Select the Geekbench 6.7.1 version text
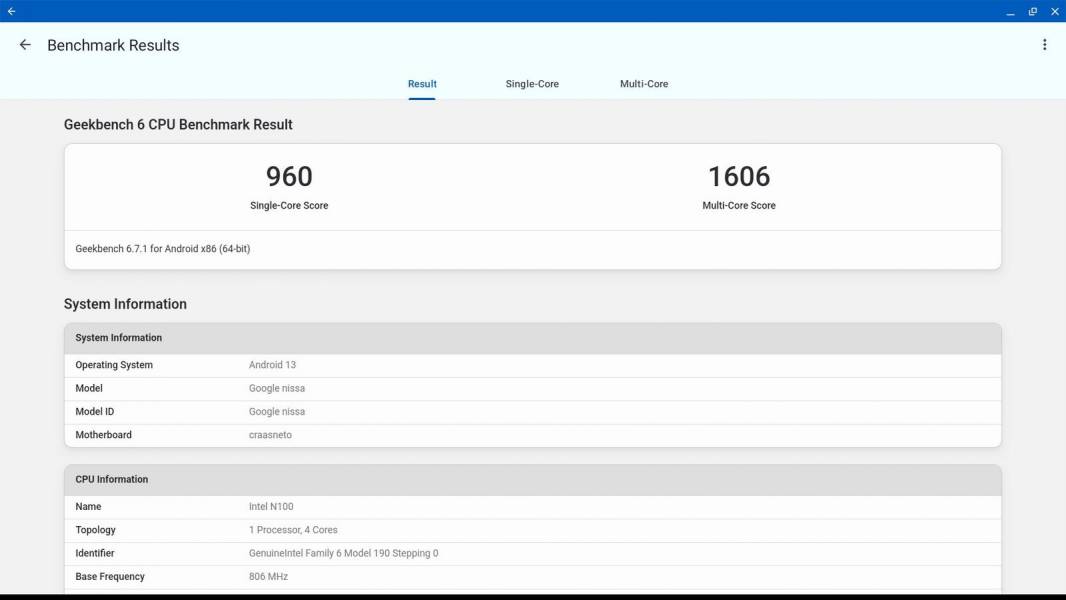This screenshot has width=1066, height=600. [162, 249]
